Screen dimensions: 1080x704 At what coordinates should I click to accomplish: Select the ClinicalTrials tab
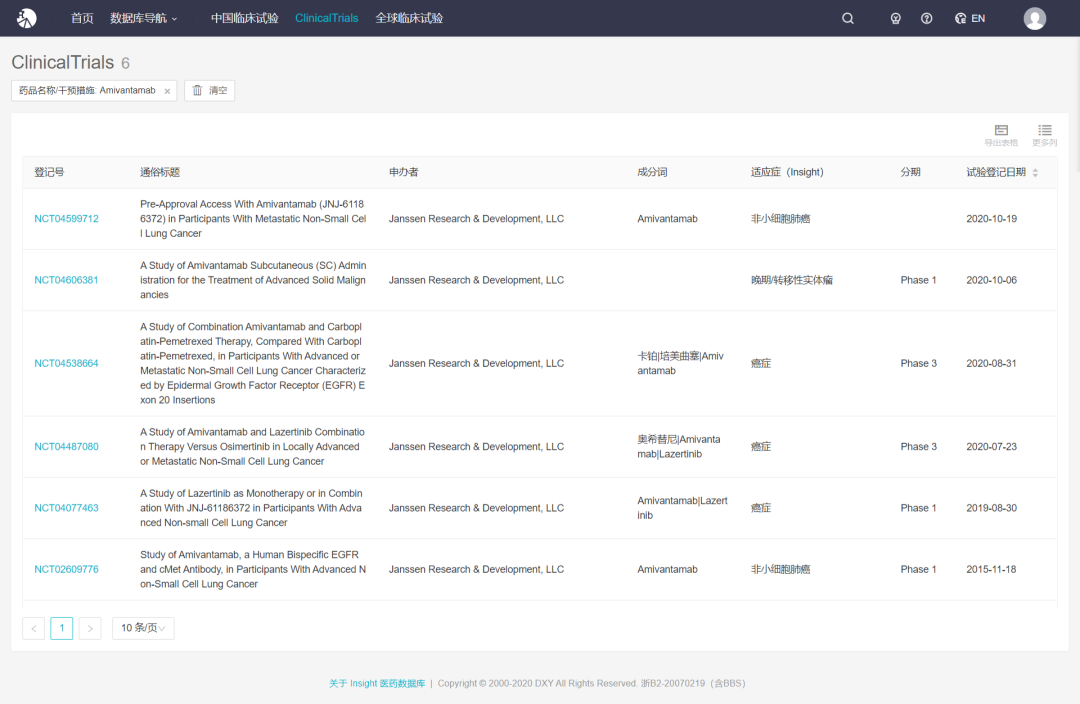coord(326,19)
